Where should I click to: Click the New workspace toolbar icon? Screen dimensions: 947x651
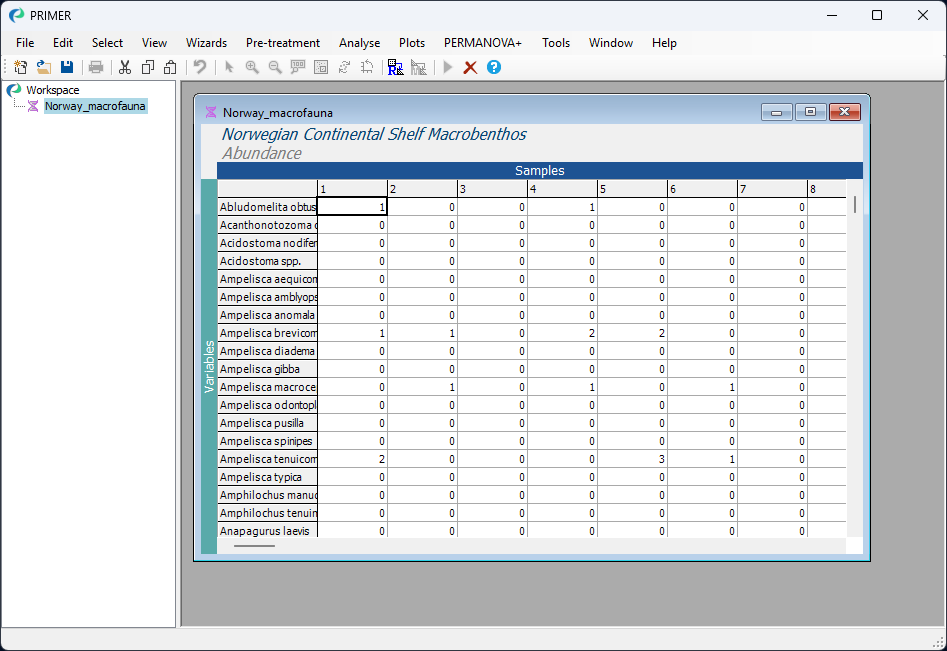click(x=21, y=67)
